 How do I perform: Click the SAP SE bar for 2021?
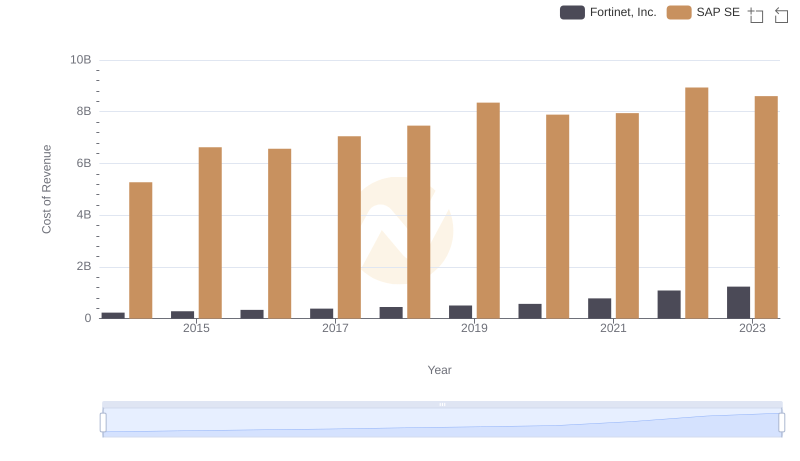click(627, 216)
